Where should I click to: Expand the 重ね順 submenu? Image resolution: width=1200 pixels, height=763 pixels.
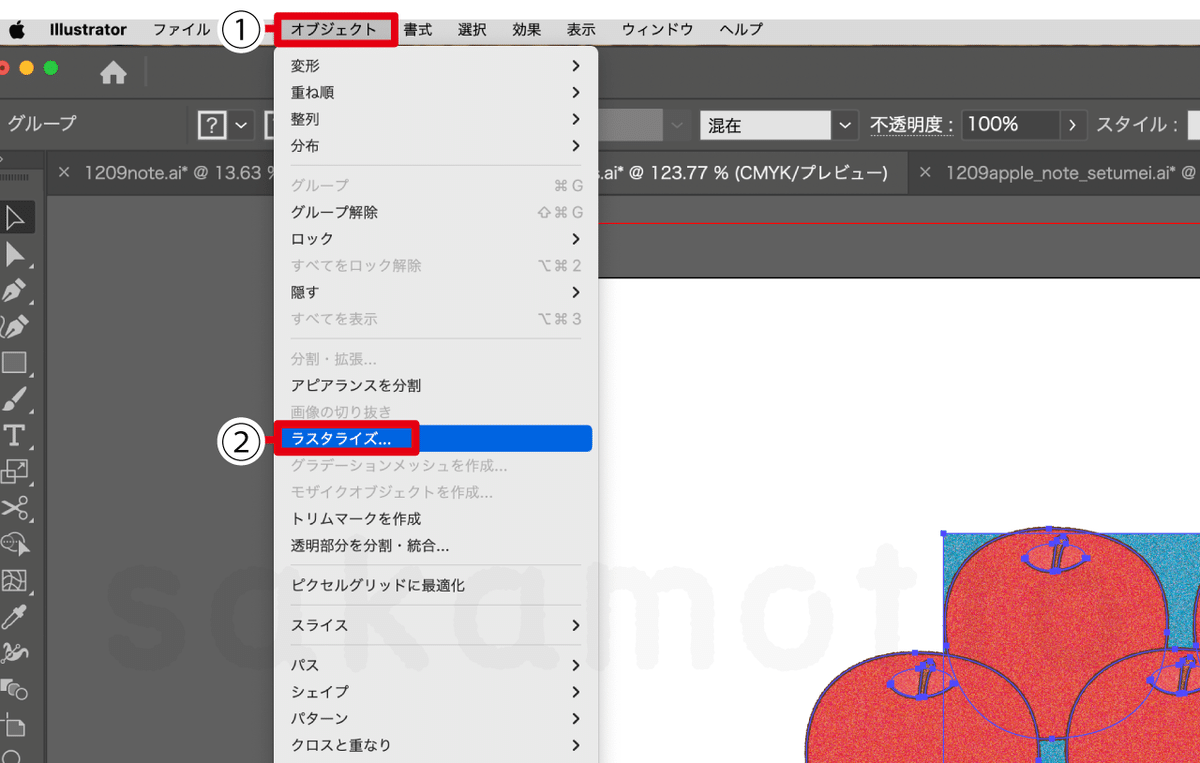click(x=575, y=92)
